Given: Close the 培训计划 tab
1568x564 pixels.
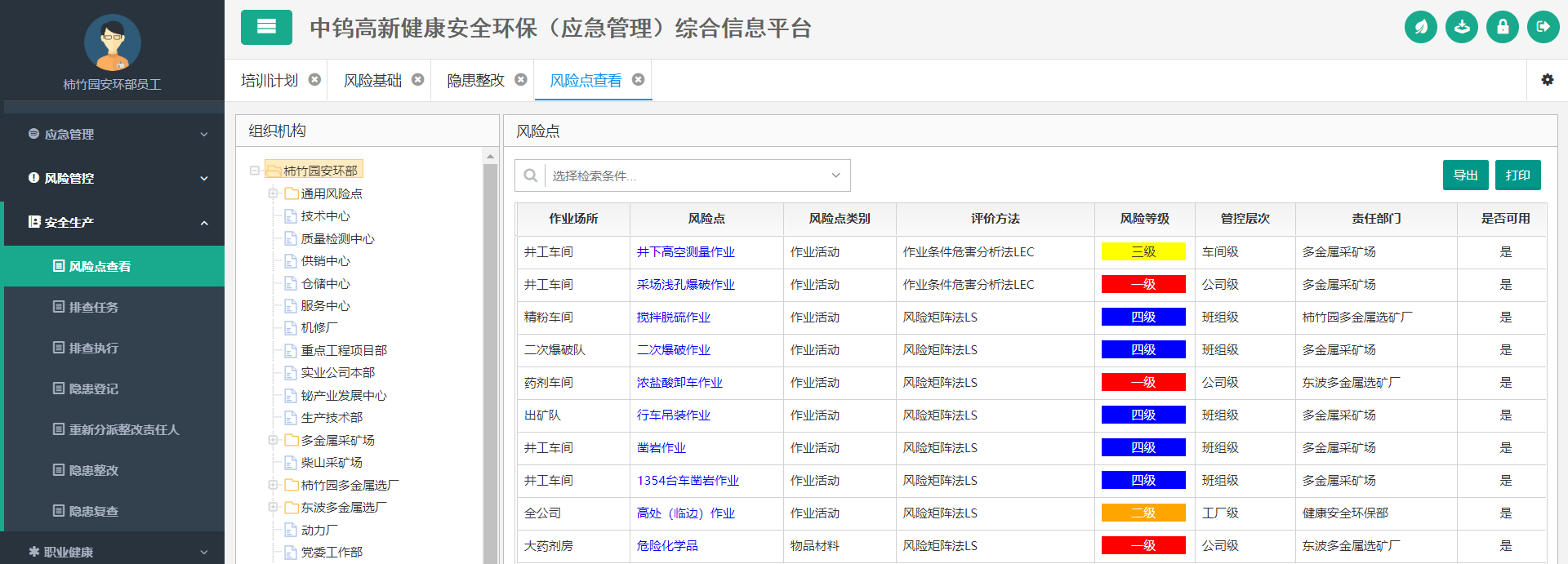Looking at the screenshot, I should [x=314, y=80].
